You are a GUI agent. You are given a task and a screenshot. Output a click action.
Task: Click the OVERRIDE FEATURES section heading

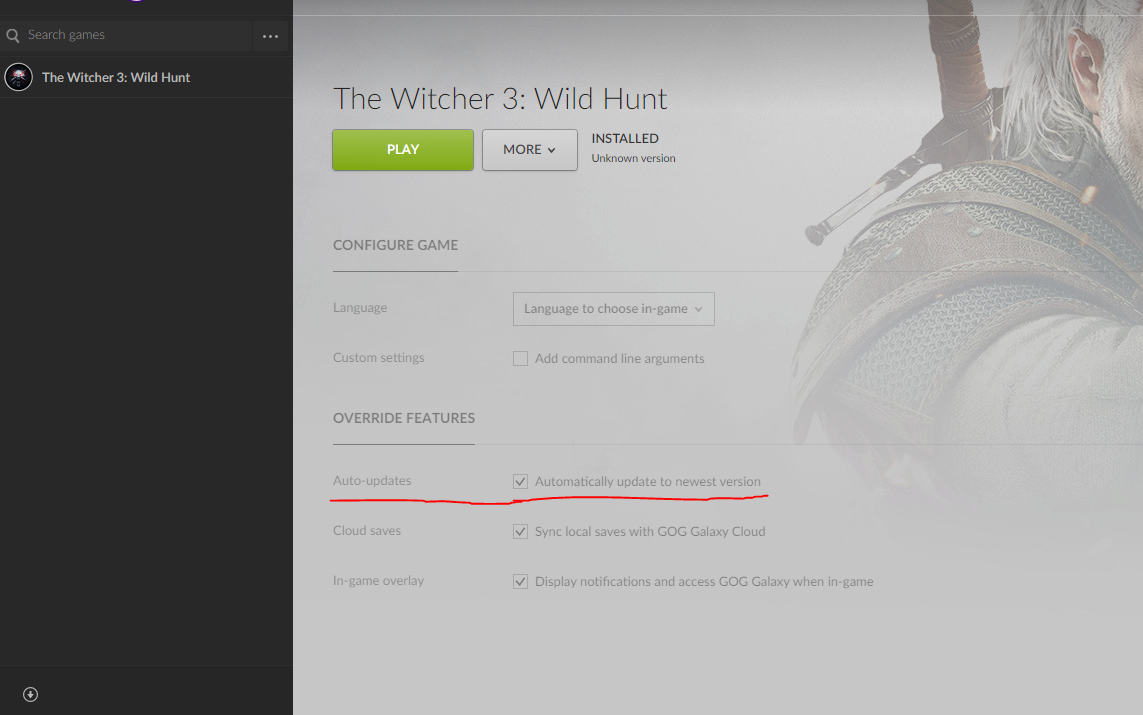(404, 418)
